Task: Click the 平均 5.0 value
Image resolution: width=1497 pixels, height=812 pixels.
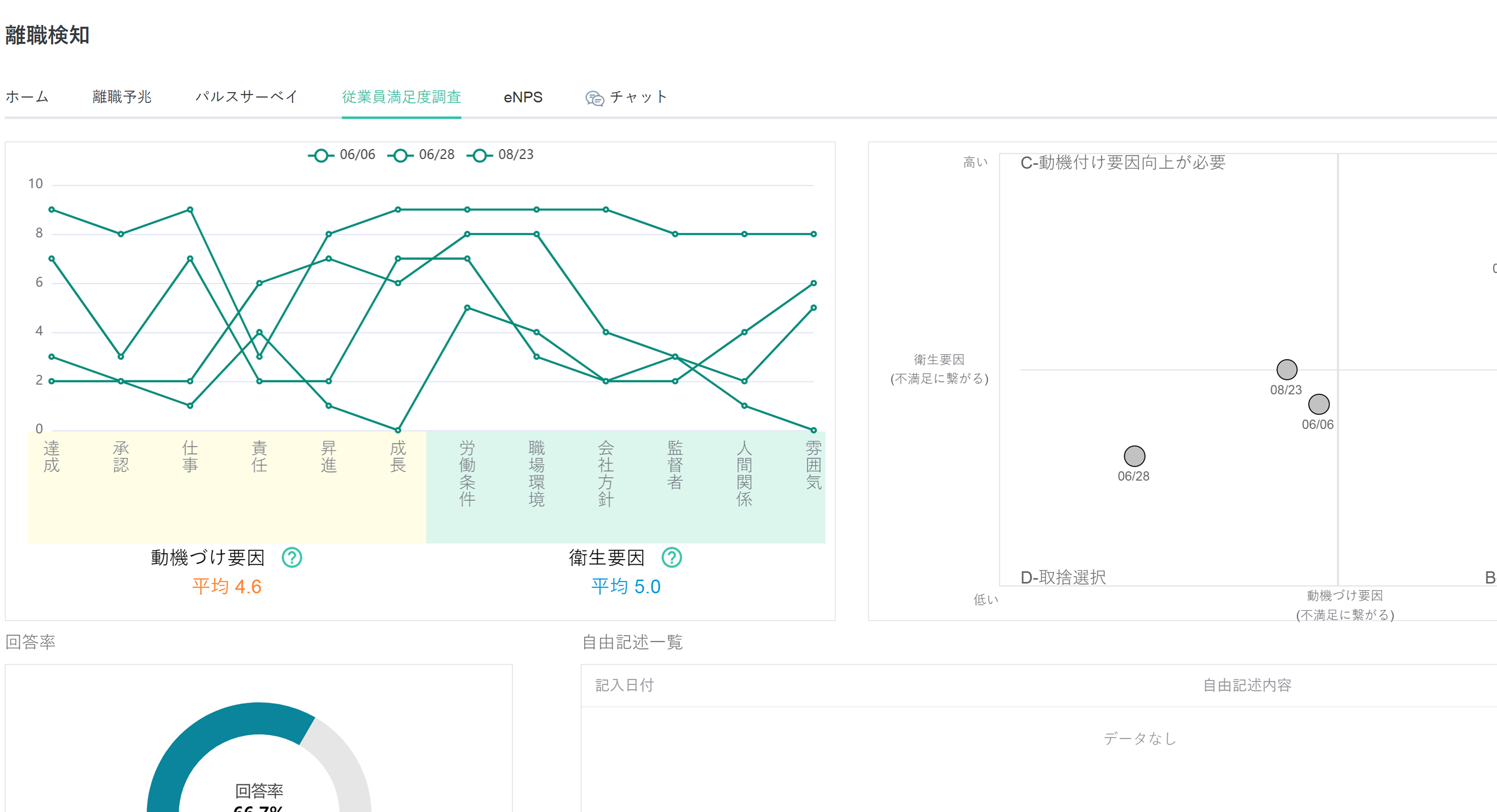Action: pos(626,586)
